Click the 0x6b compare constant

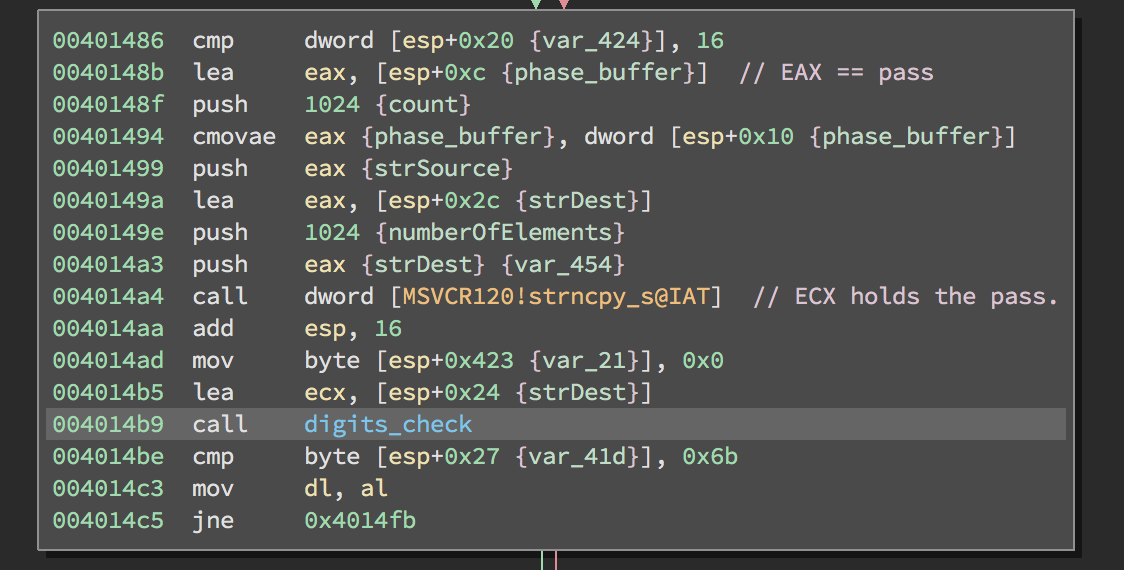pyautogui.click(x=710, y=456)
